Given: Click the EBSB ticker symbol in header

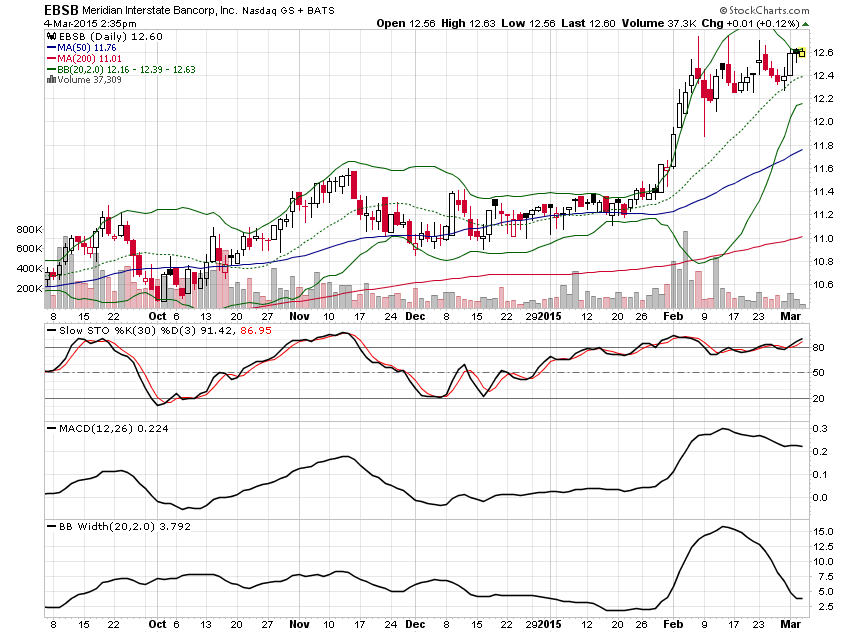Looking at the screenshot, I should [61, 10].
